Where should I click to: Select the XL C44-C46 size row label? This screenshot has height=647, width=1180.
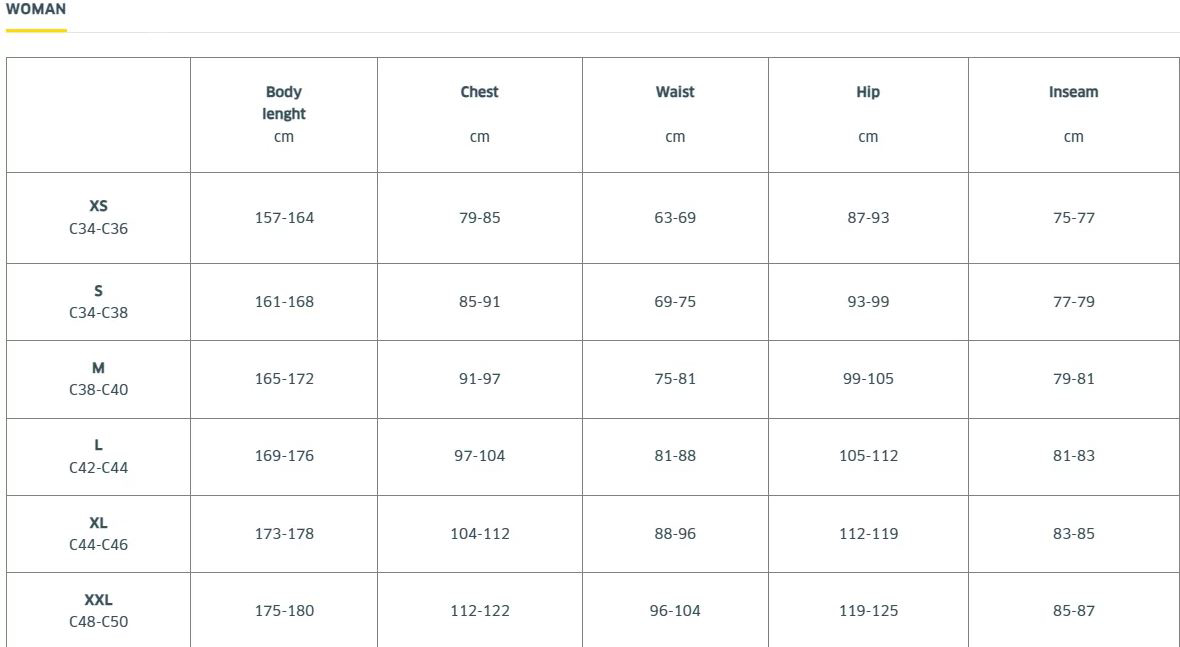(x=99, y=533)
